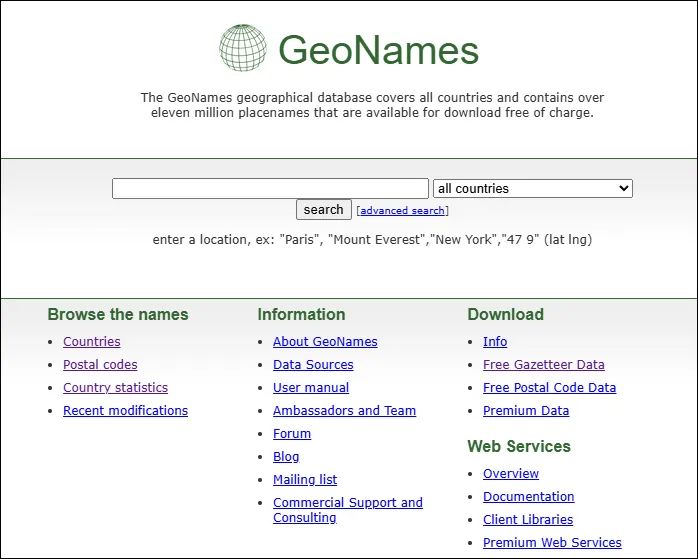Visit the Blog link

click(x=286, y=457)
